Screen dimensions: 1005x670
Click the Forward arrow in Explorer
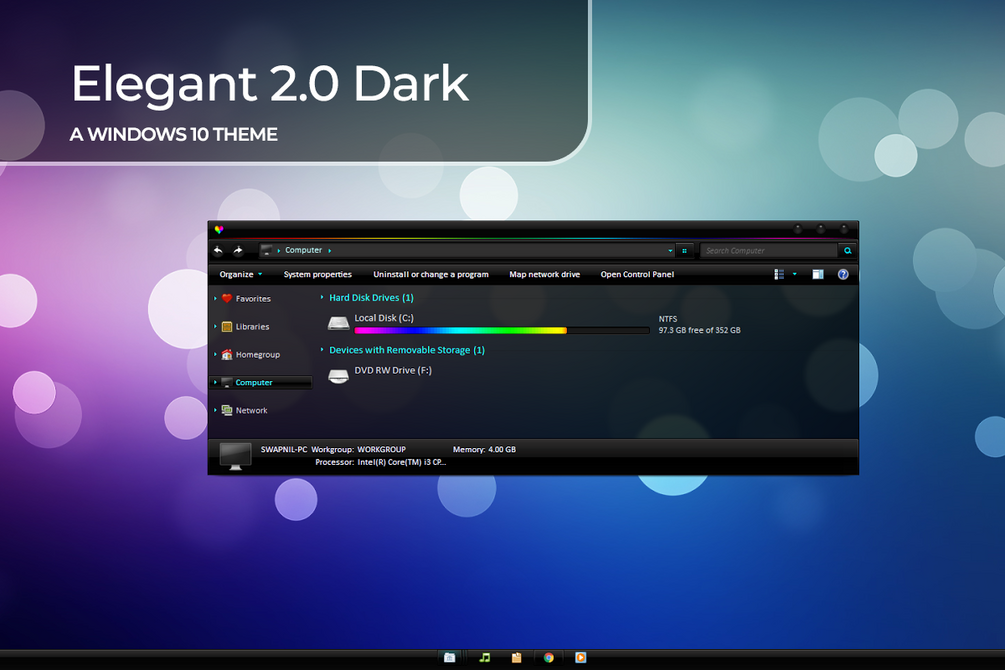tap(238, 250)
